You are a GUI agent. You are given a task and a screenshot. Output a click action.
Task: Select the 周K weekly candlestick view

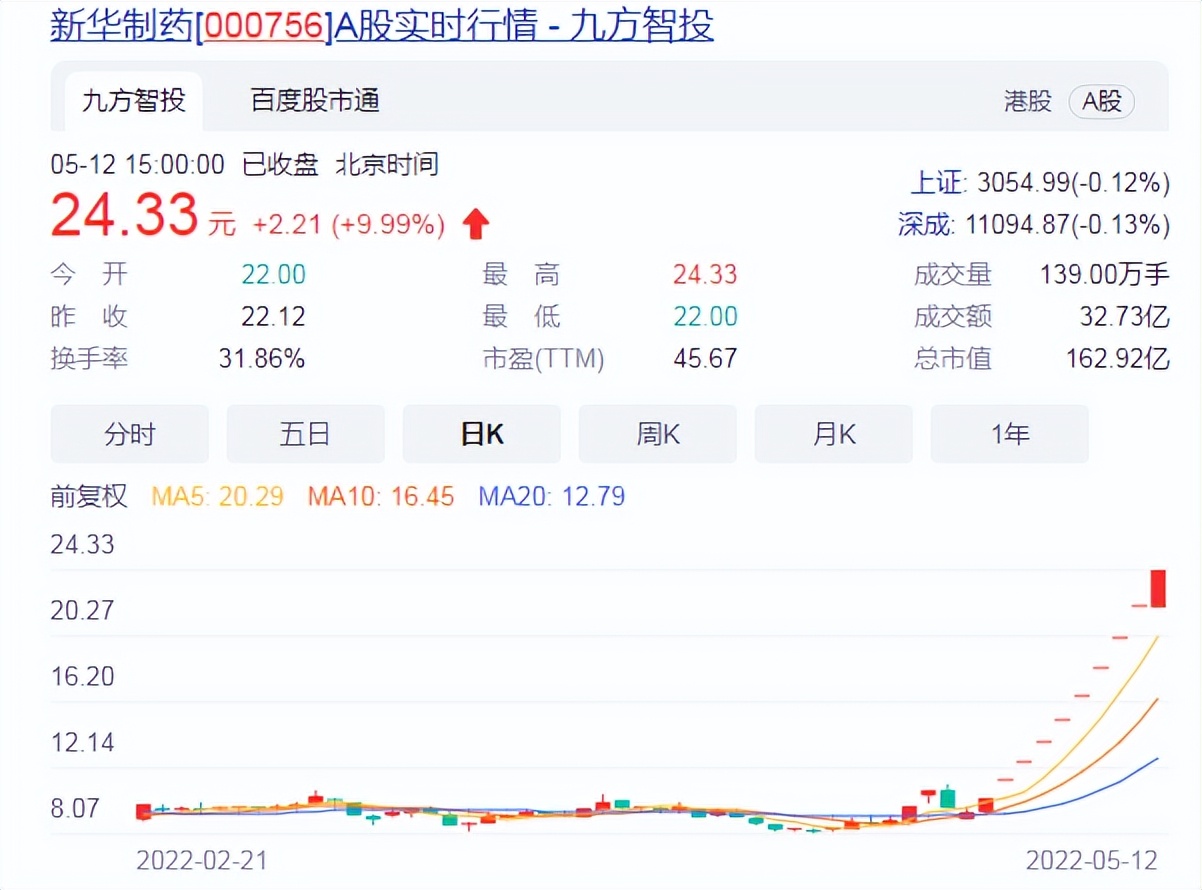[x=657, y=434]
